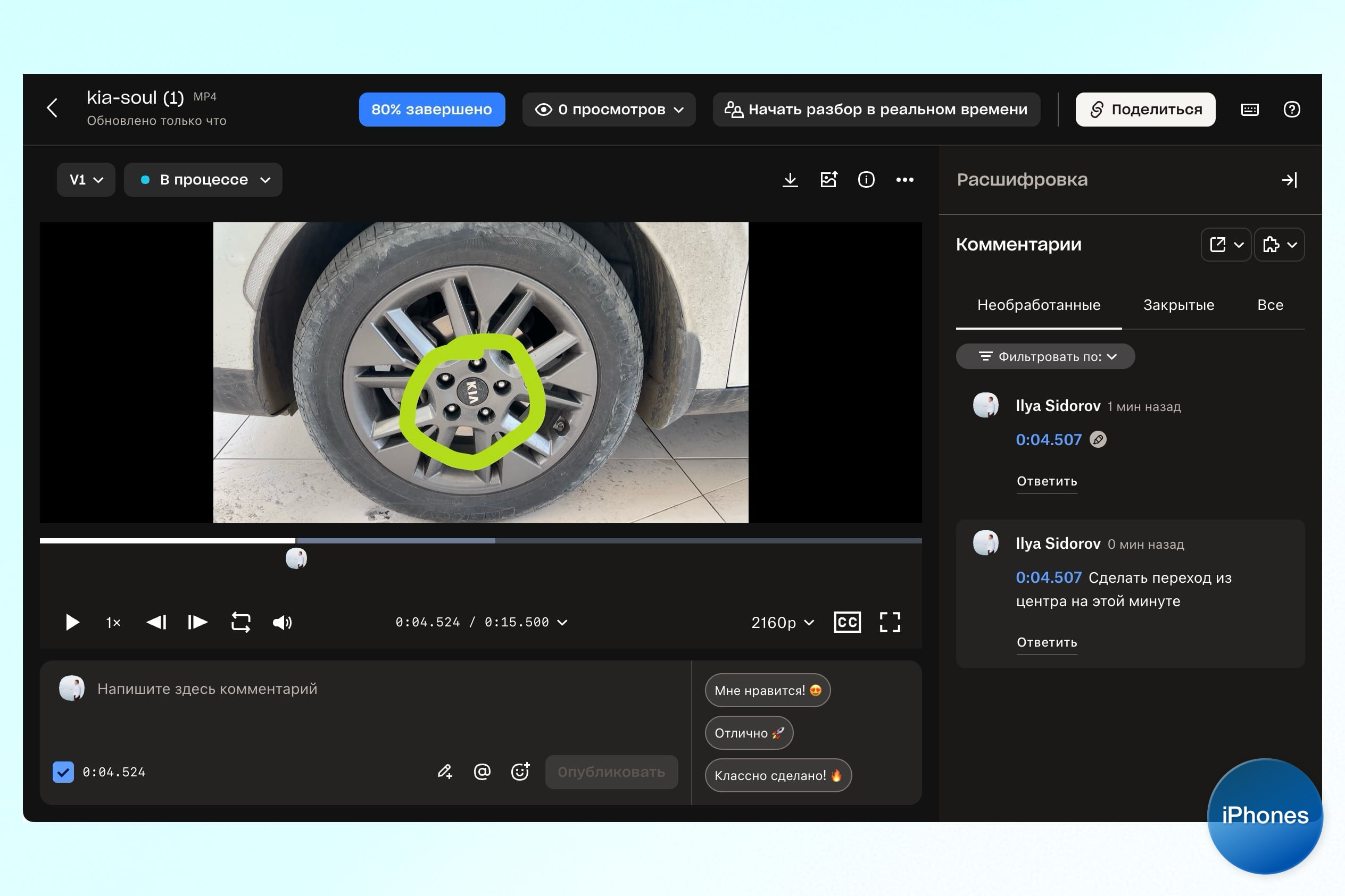The image size is (1345, 896).
Task: Switch to the Все comments tab
Action: coord(1269,305)
